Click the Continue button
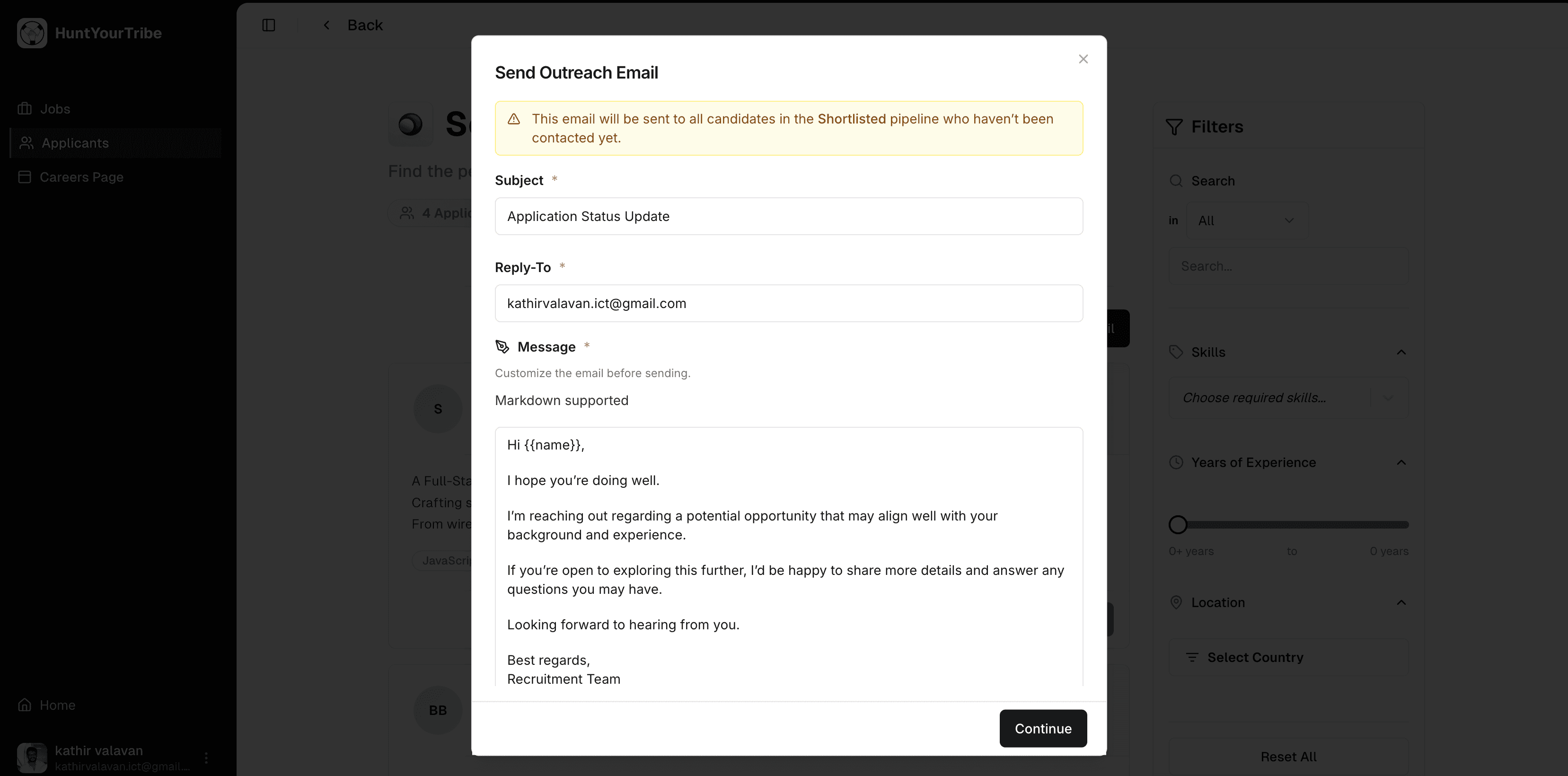 (x=1043, y=729)
